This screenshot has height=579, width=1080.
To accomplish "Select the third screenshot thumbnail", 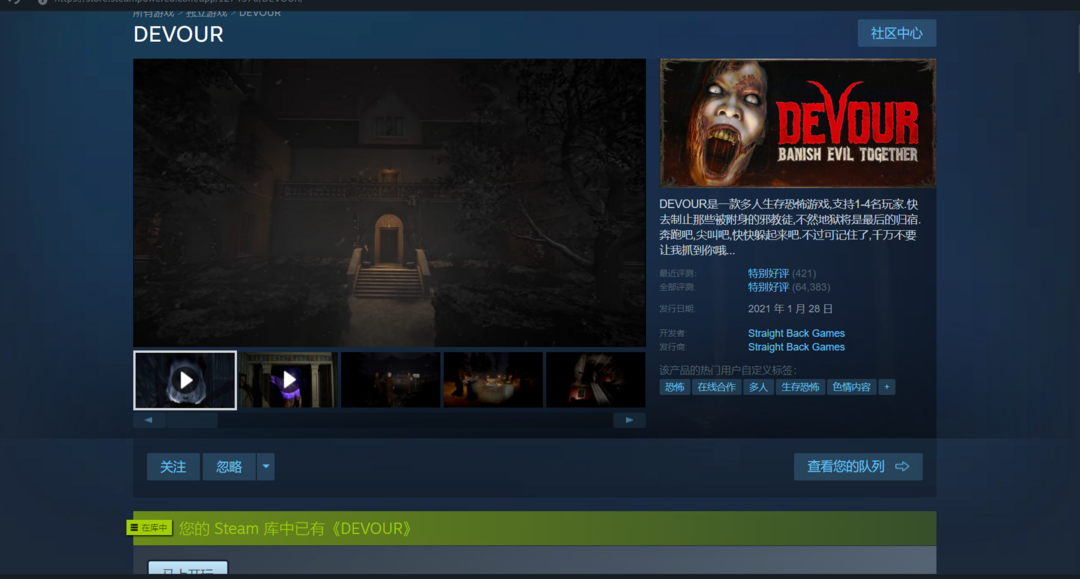I will 391,380.
